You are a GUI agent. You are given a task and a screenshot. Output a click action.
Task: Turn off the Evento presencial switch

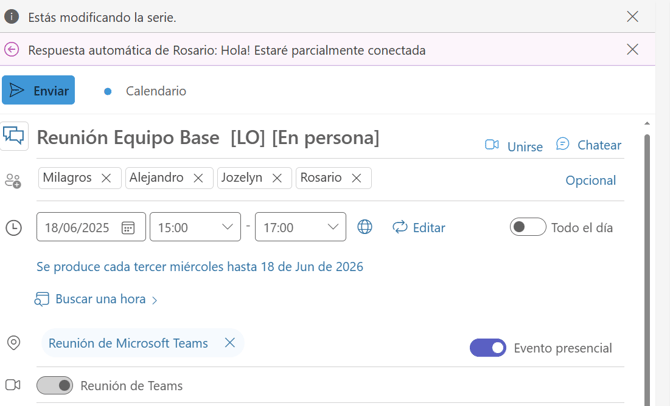point(488,348)
